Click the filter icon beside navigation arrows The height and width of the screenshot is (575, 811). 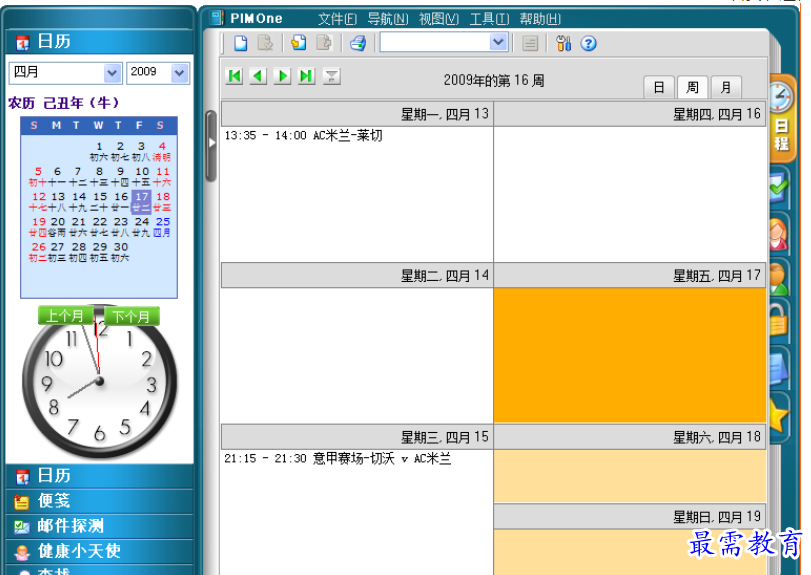[332, 77]
